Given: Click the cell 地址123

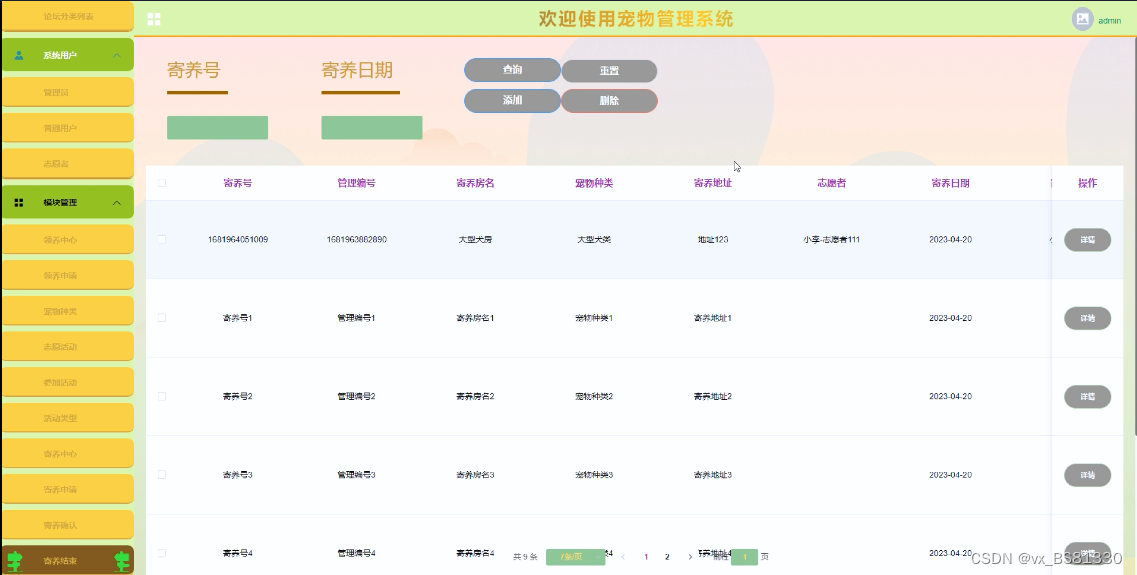Looking at the screenshot, I should point(713,239).
